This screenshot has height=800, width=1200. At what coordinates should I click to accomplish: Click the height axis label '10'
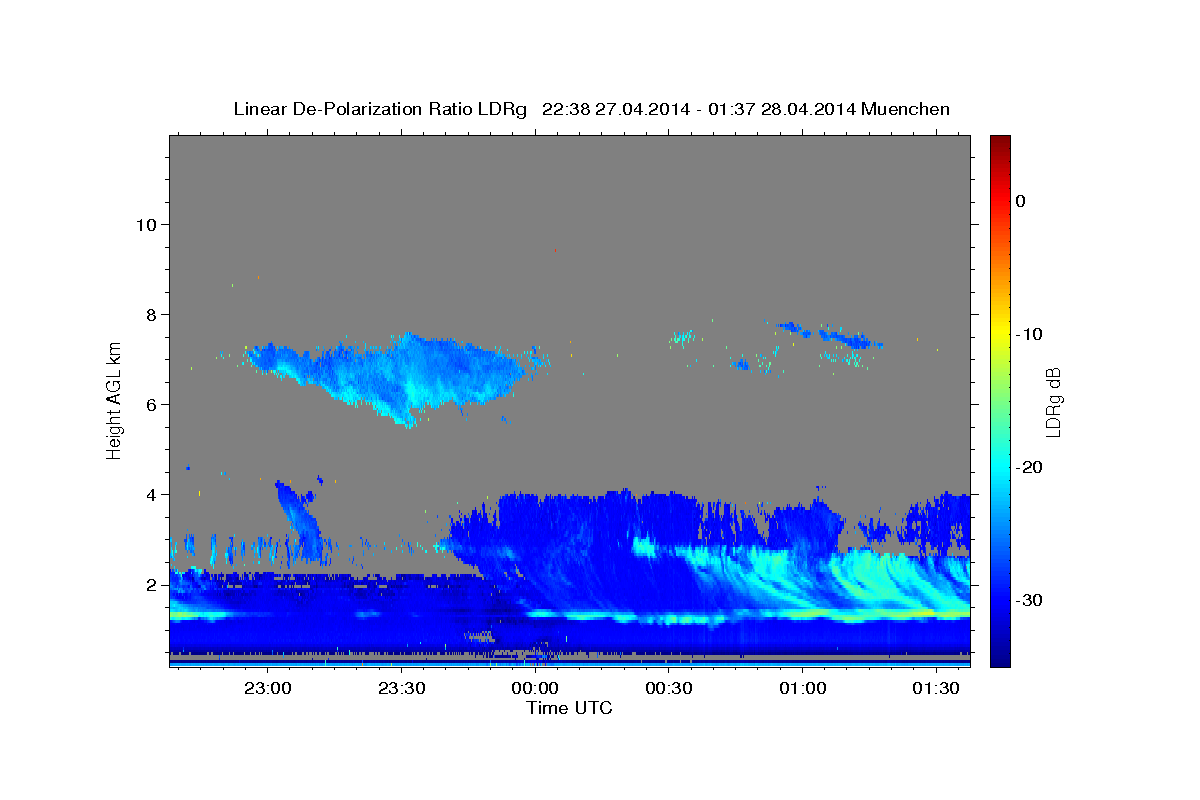pyautogui.click(x=146, y=224)
